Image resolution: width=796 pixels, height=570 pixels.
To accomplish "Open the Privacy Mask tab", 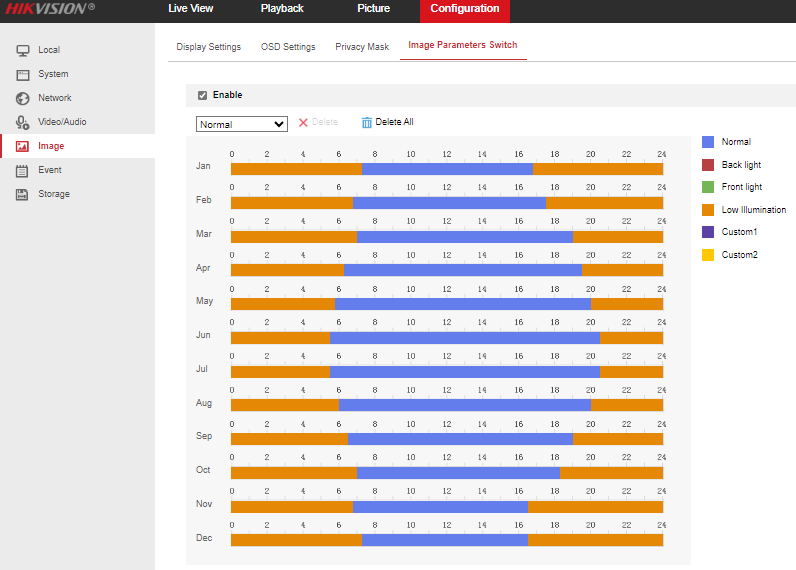I will [x=362, y=47].
